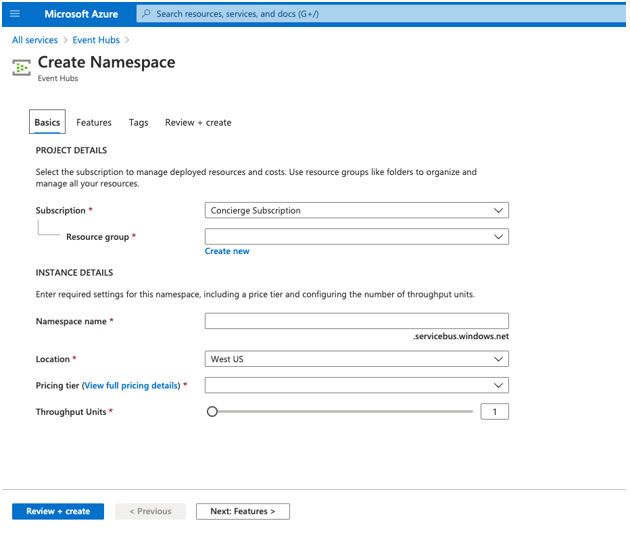Open the Location dropdown
This screenshot has height=539, width=630.
pos(356,359)
